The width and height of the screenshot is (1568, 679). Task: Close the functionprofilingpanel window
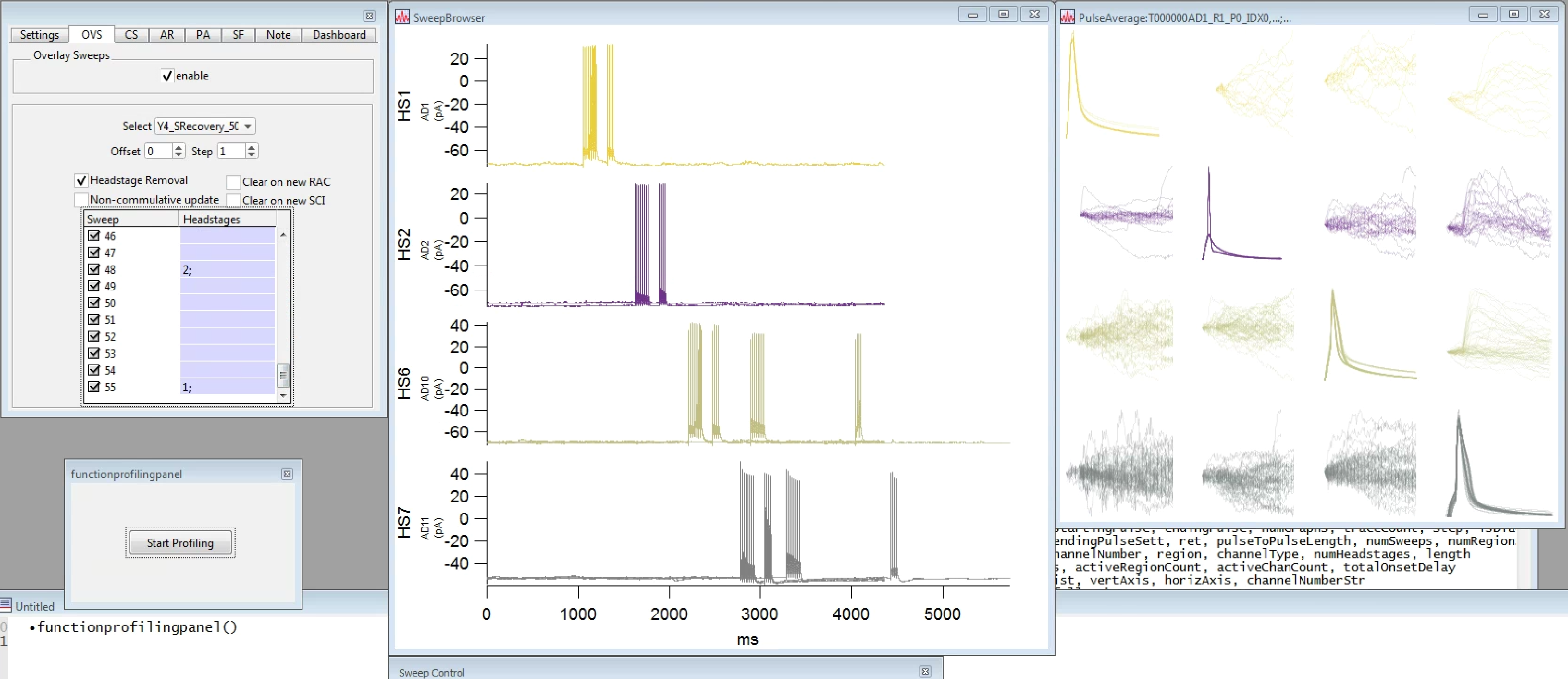coord(287,474)
